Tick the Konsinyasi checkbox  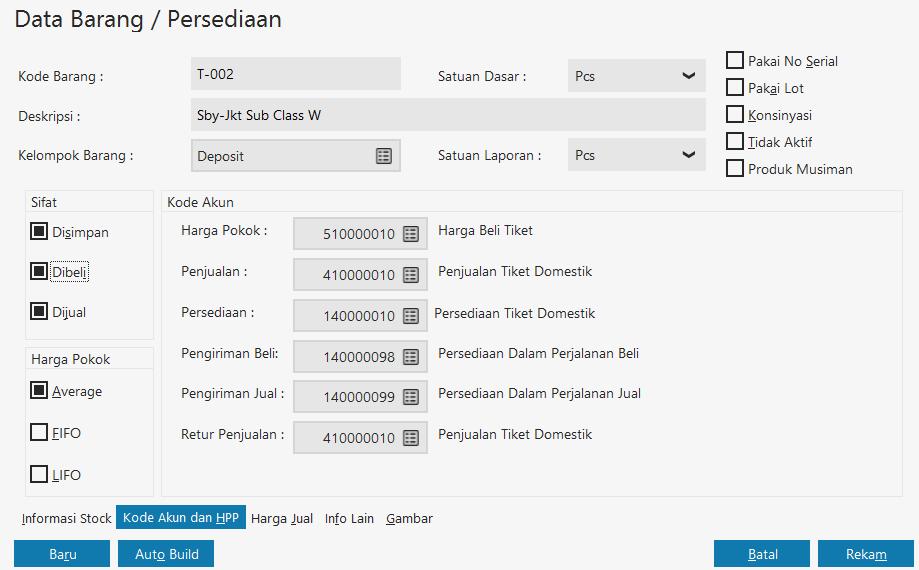pos(736,115)
